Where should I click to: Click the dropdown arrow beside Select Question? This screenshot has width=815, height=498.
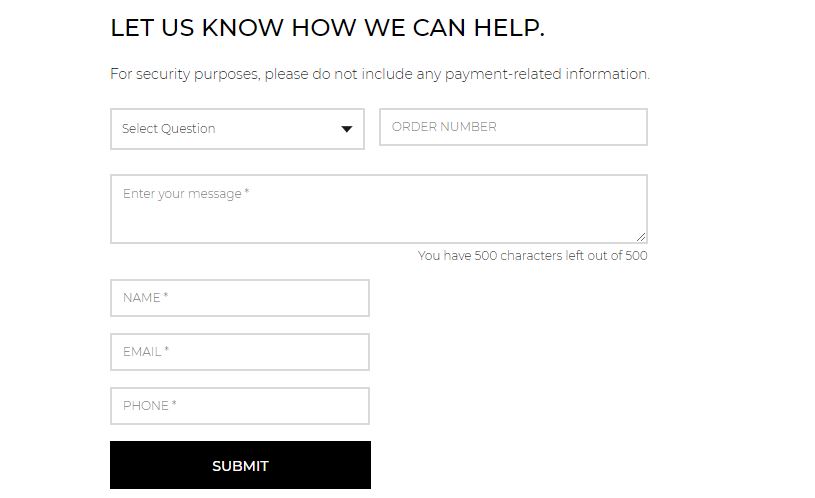(347, 129)
